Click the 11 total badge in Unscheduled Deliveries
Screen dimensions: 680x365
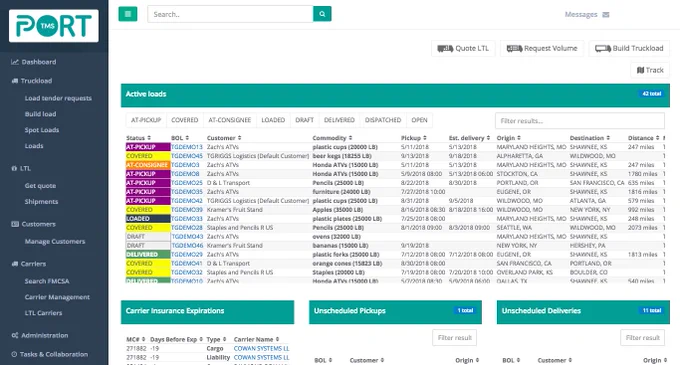[651, 310]
